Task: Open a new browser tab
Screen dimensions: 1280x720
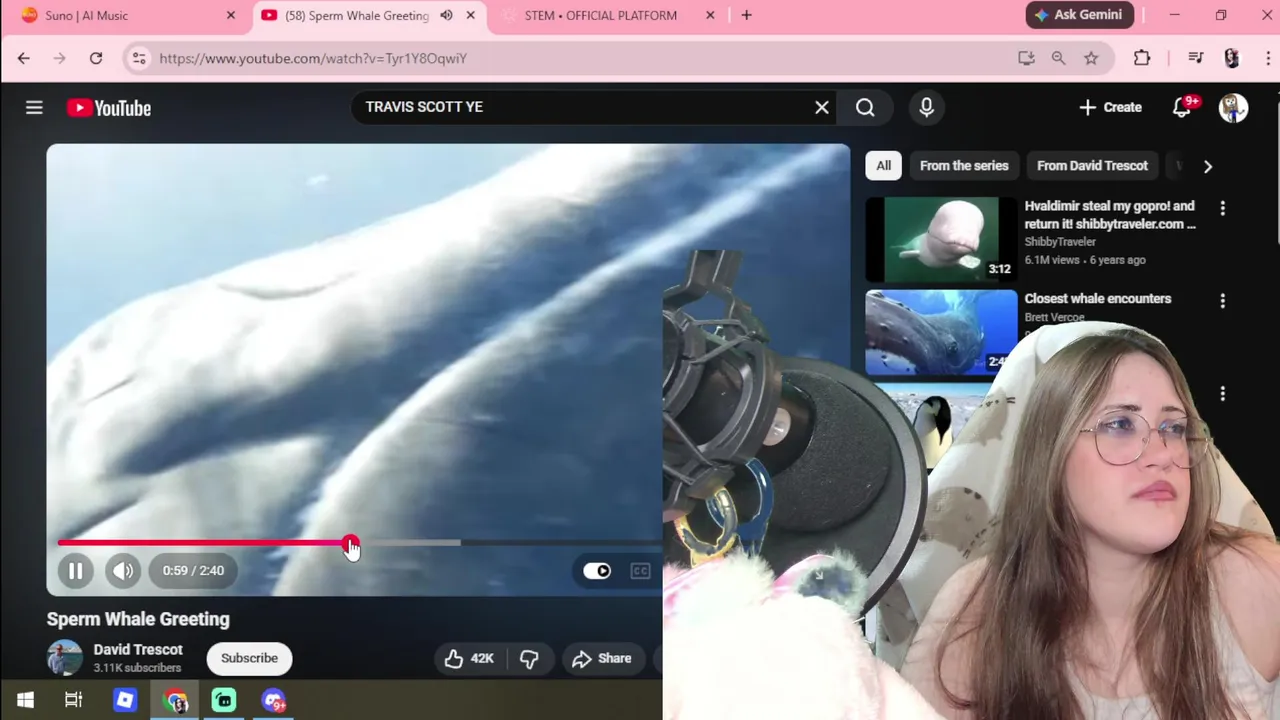Action: pos(746,15)
